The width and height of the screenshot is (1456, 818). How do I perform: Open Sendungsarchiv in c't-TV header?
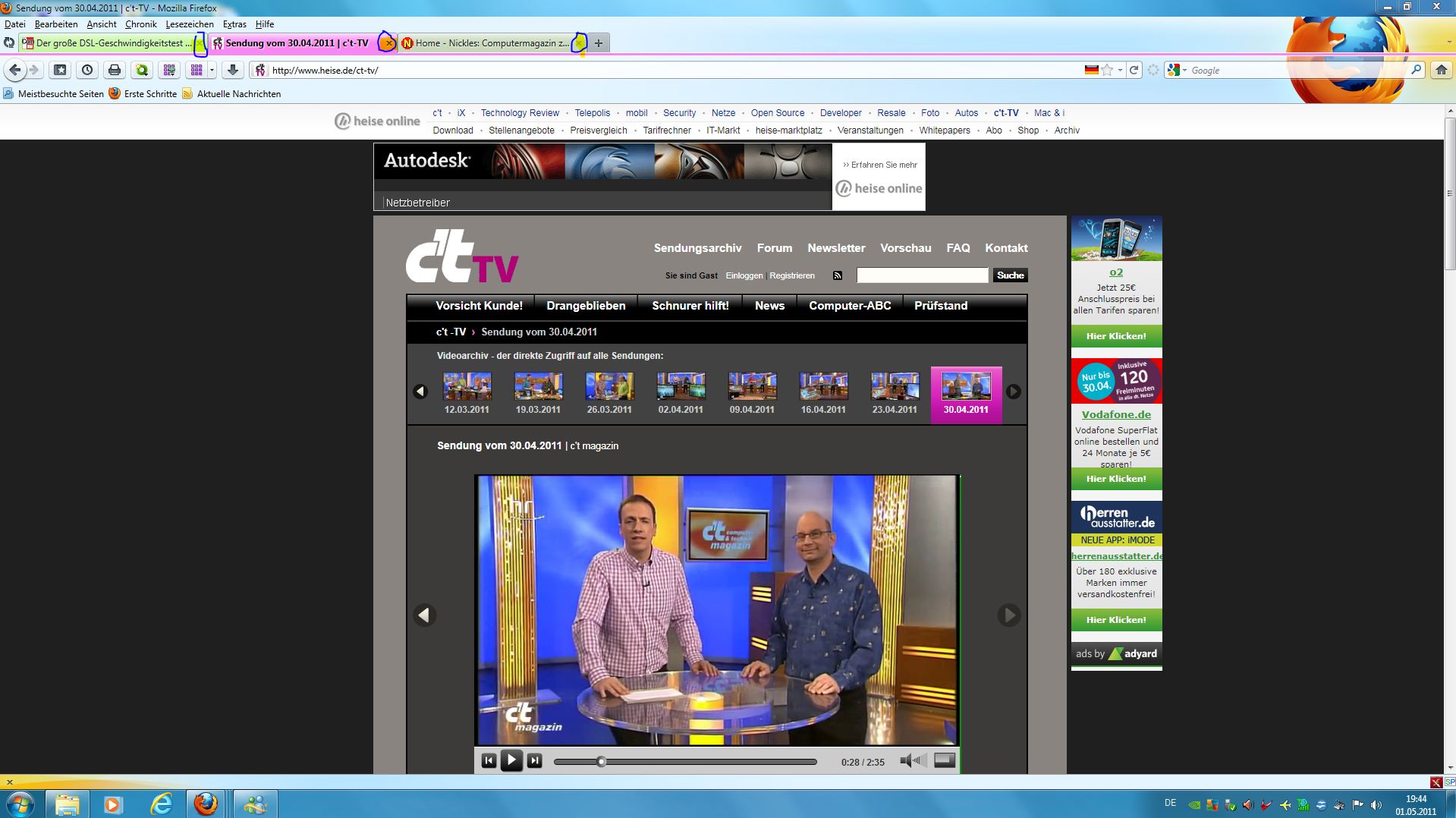pyautogui.click(x=697, y=248)
